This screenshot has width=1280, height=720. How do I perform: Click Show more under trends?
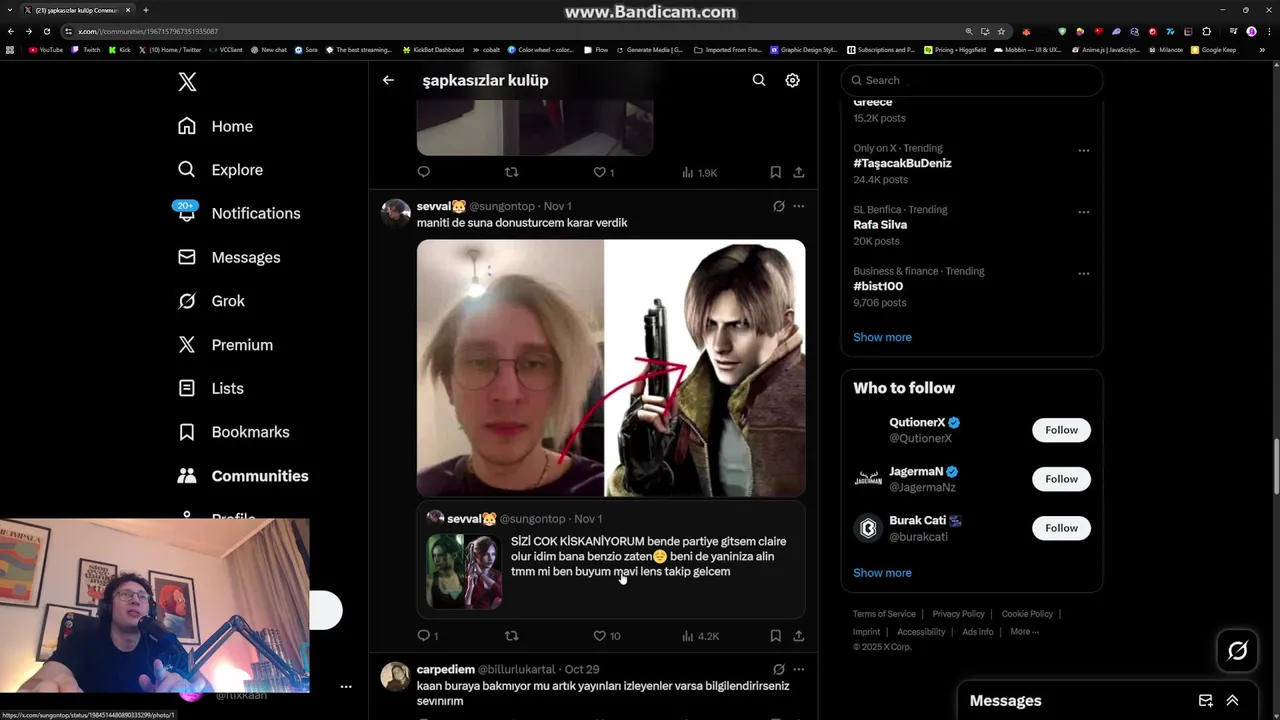[x=882, y=337]
